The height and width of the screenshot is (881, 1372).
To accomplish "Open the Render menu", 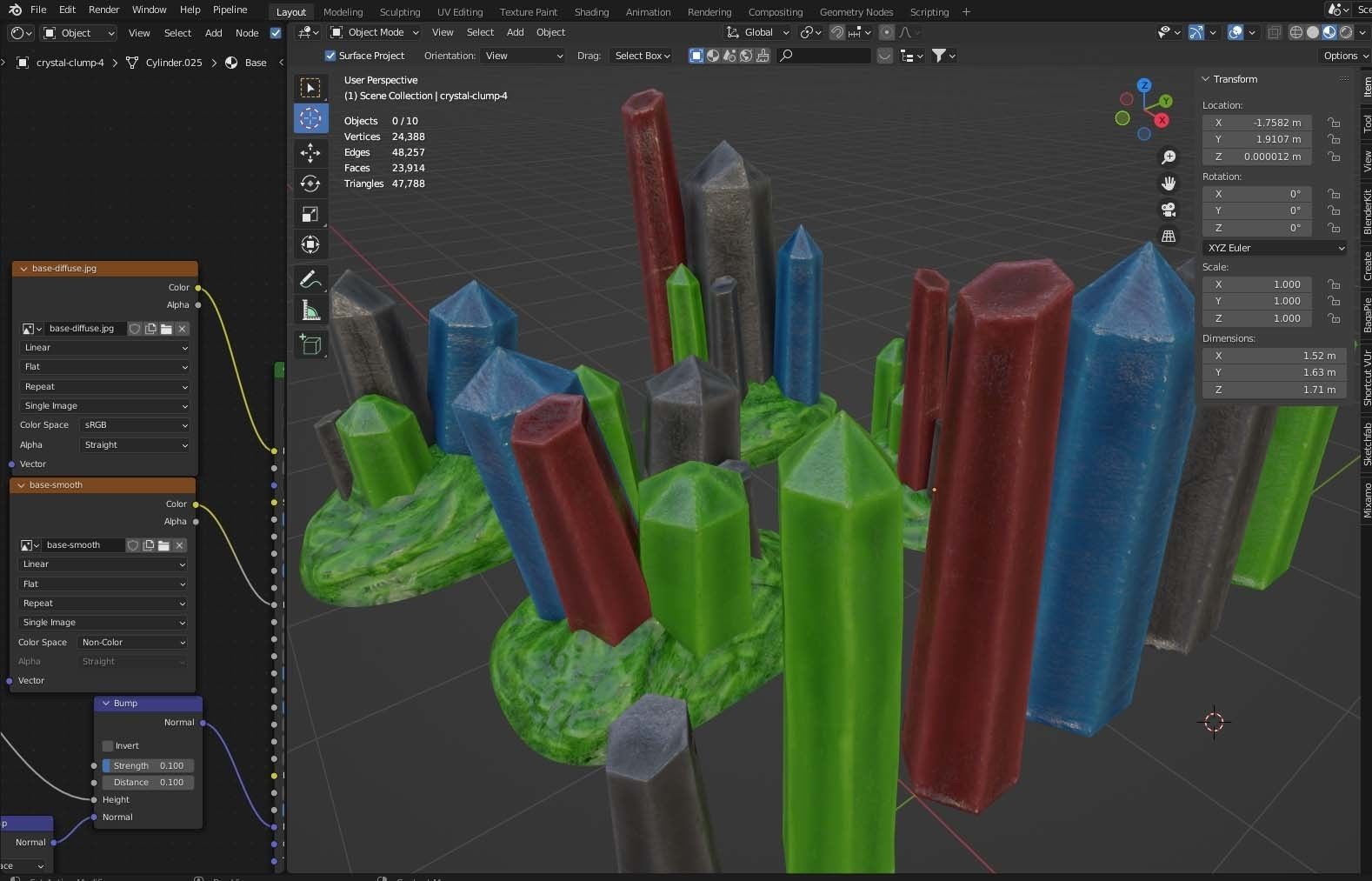I will pos(103,10).
